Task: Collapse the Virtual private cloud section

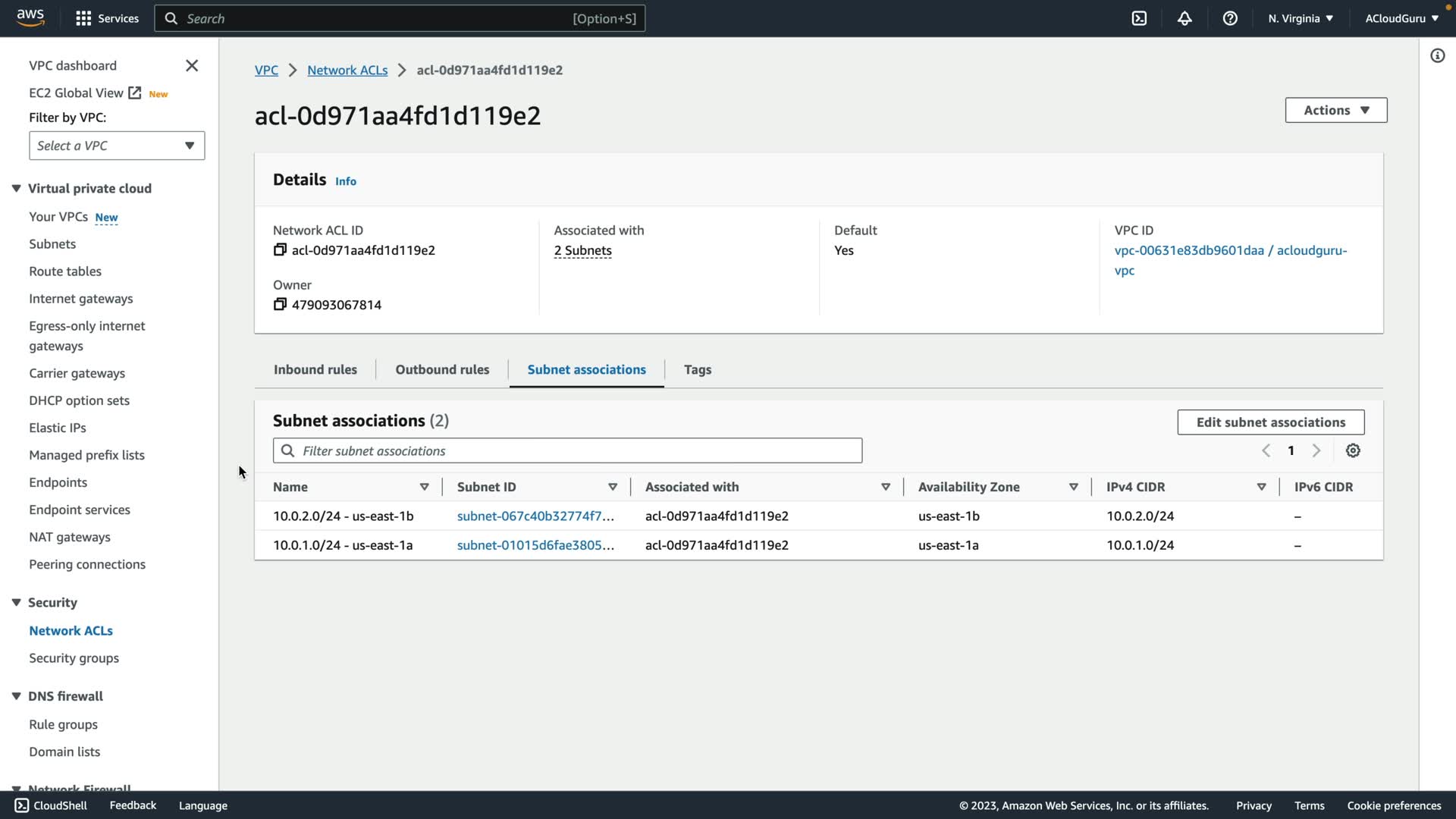Action: click(16, 189)
